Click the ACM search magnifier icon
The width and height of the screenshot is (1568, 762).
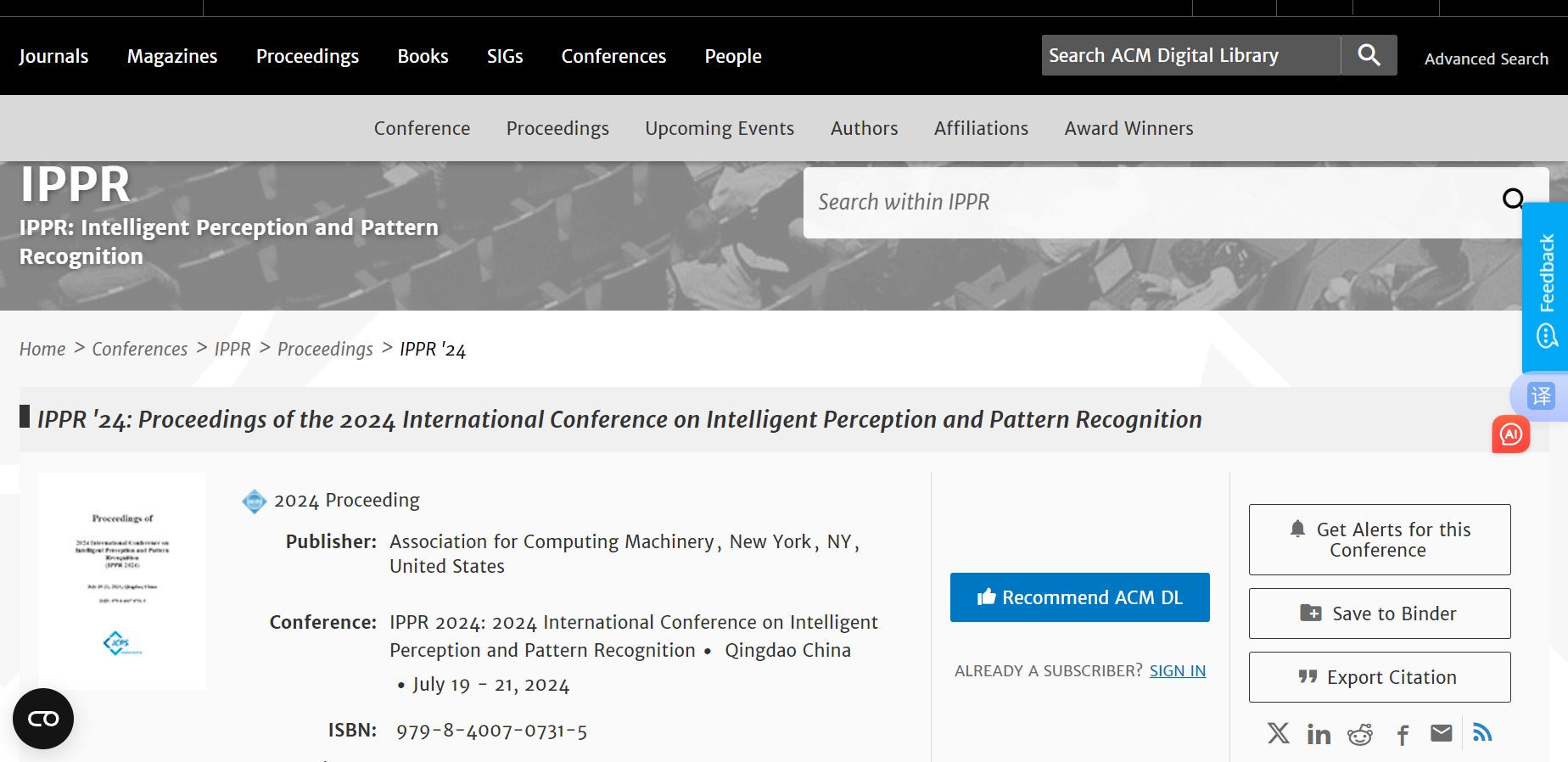pos(1369,55)
